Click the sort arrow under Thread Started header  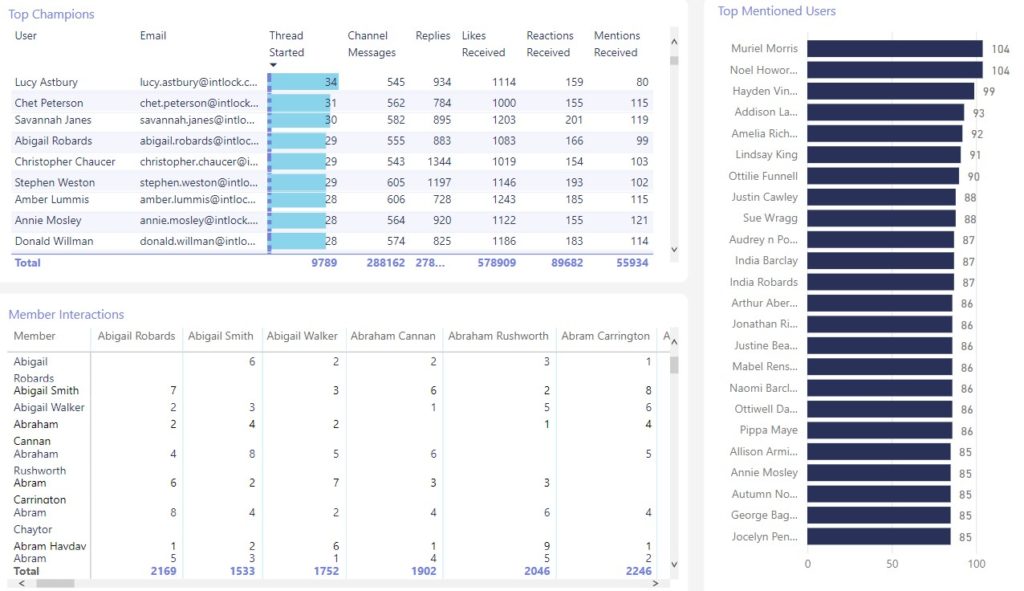click(271, 62)
